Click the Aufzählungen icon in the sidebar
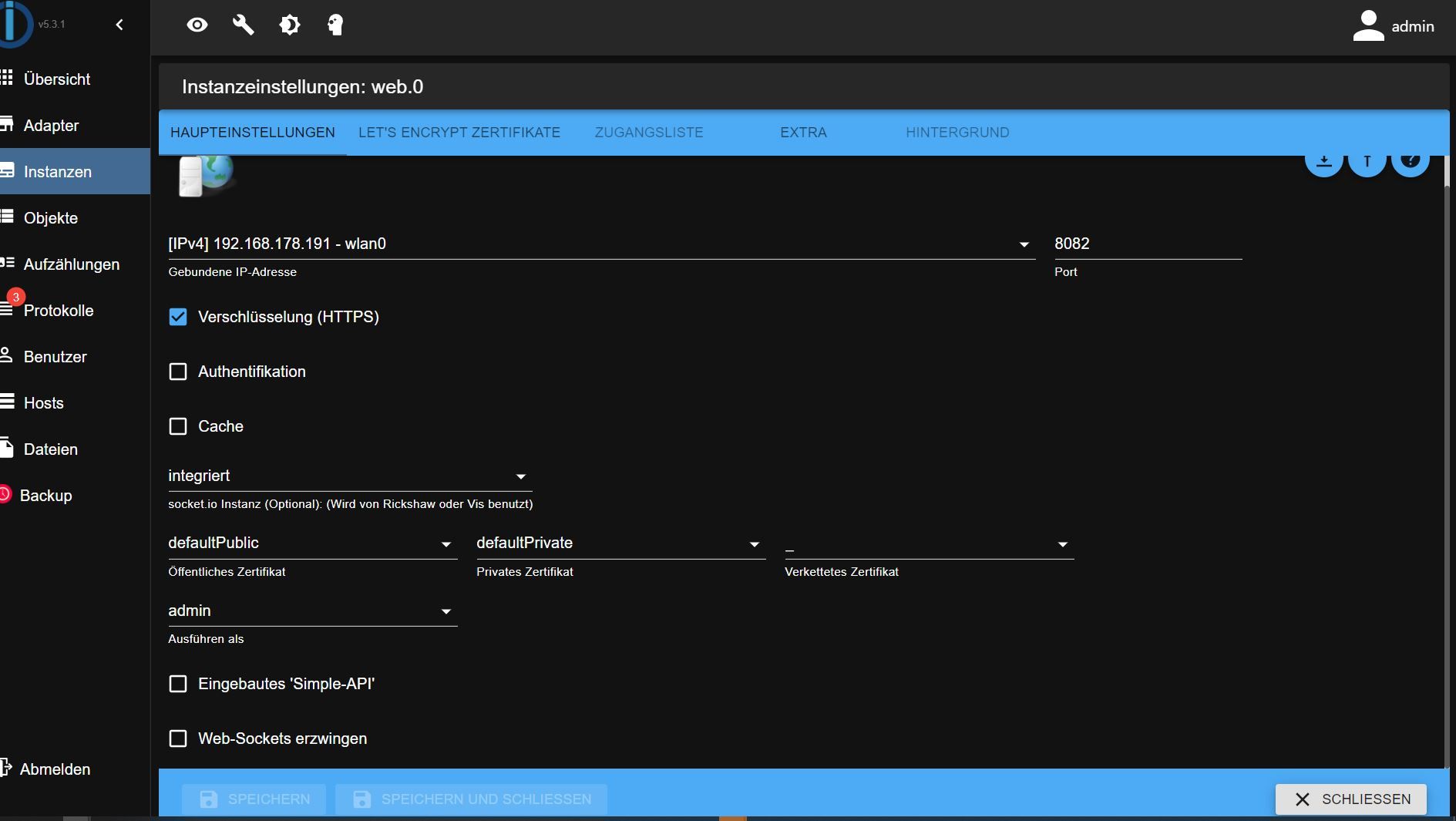The width and height of the screenshot is (1456, 821). 7,263
